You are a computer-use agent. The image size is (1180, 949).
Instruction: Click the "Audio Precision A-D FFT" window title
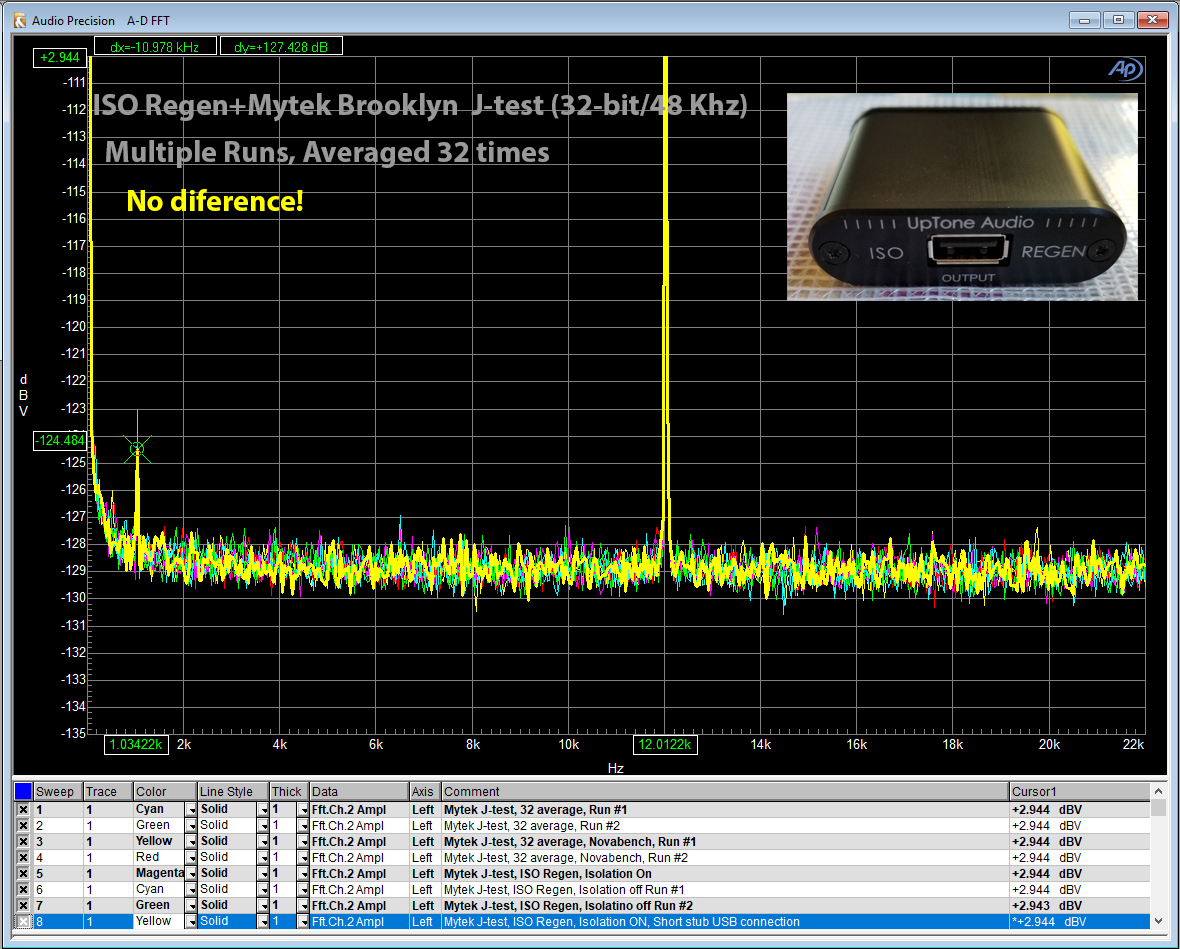[x=101, y=20]
